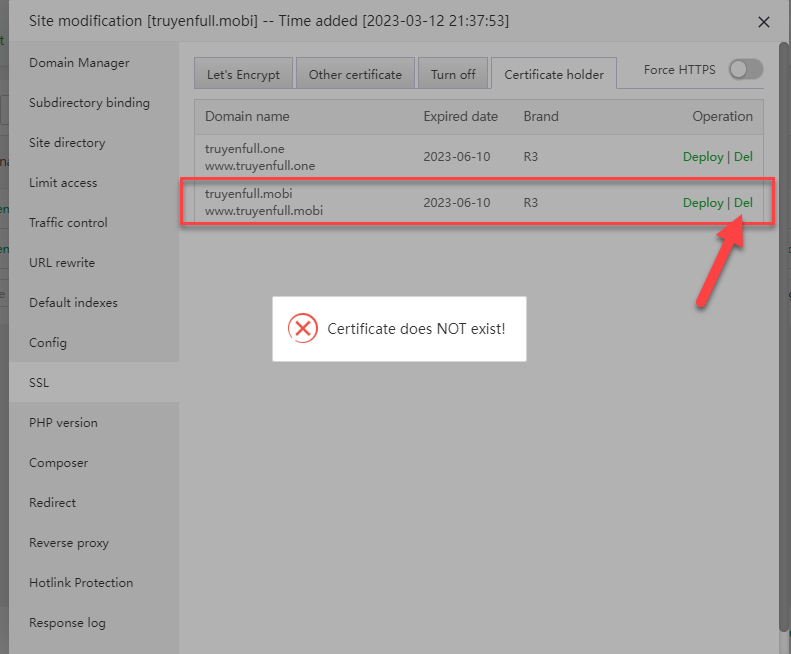Select the Certificate holder tab

coord(553,74)
